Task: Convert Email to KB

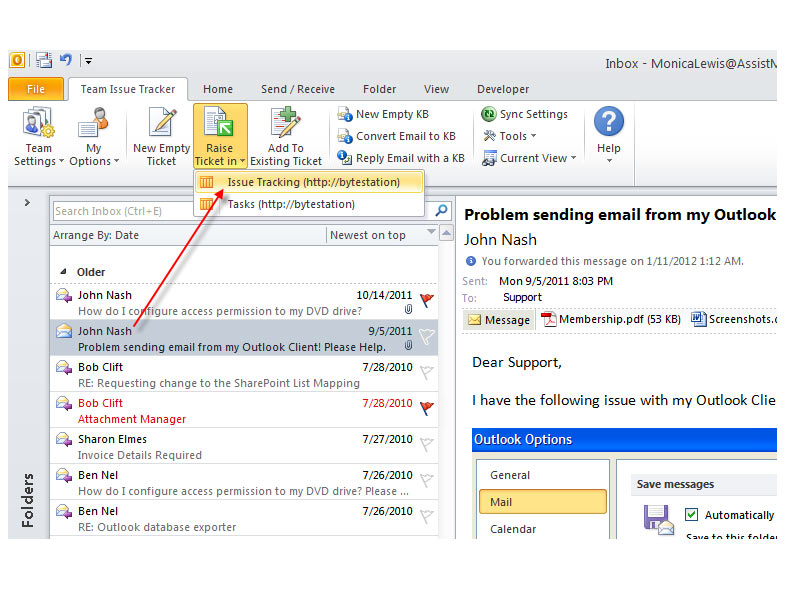Action: click(404, 136)
